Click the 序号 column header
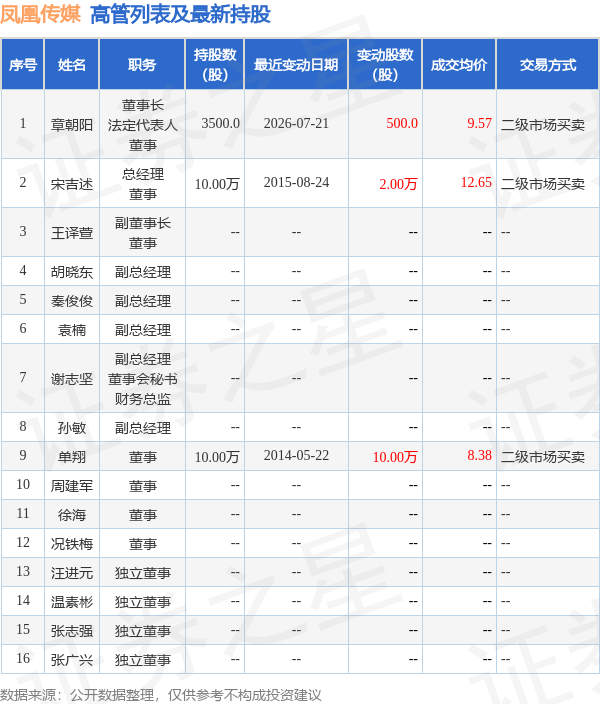This screenshot has height=704, width=600. point(22,65)
